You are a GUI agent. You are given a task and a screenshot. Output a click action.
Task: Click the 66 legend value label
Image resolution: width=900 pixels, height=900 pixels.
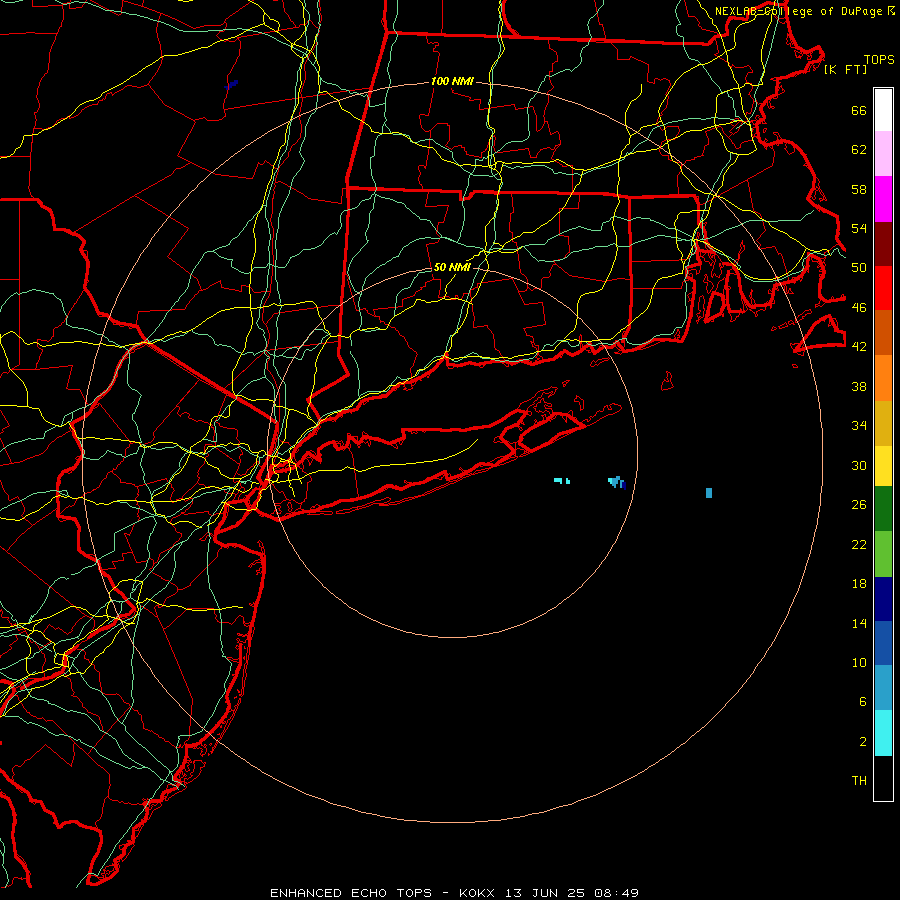point(859,110)
